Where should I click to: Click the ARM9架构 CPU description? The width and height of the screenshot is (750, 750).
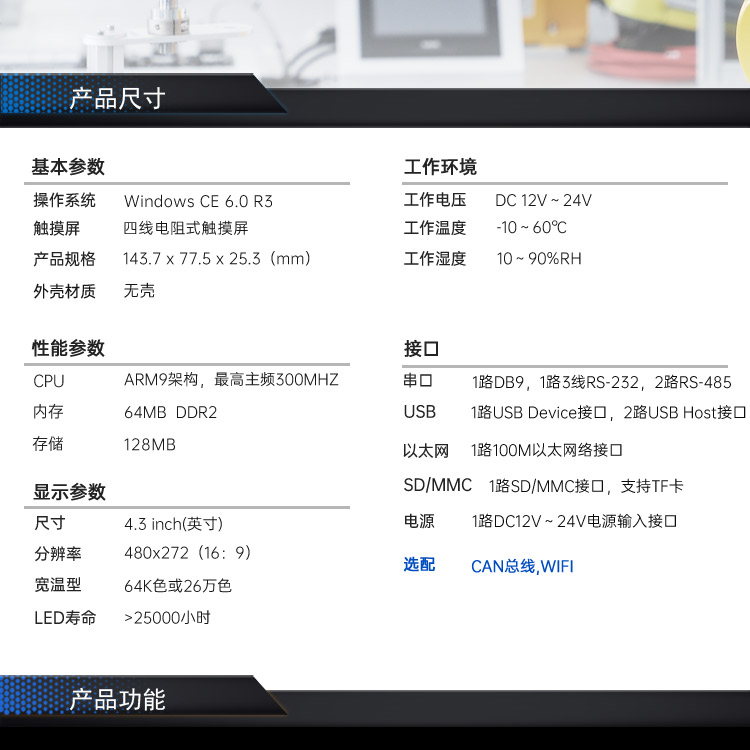pos(231,380)
